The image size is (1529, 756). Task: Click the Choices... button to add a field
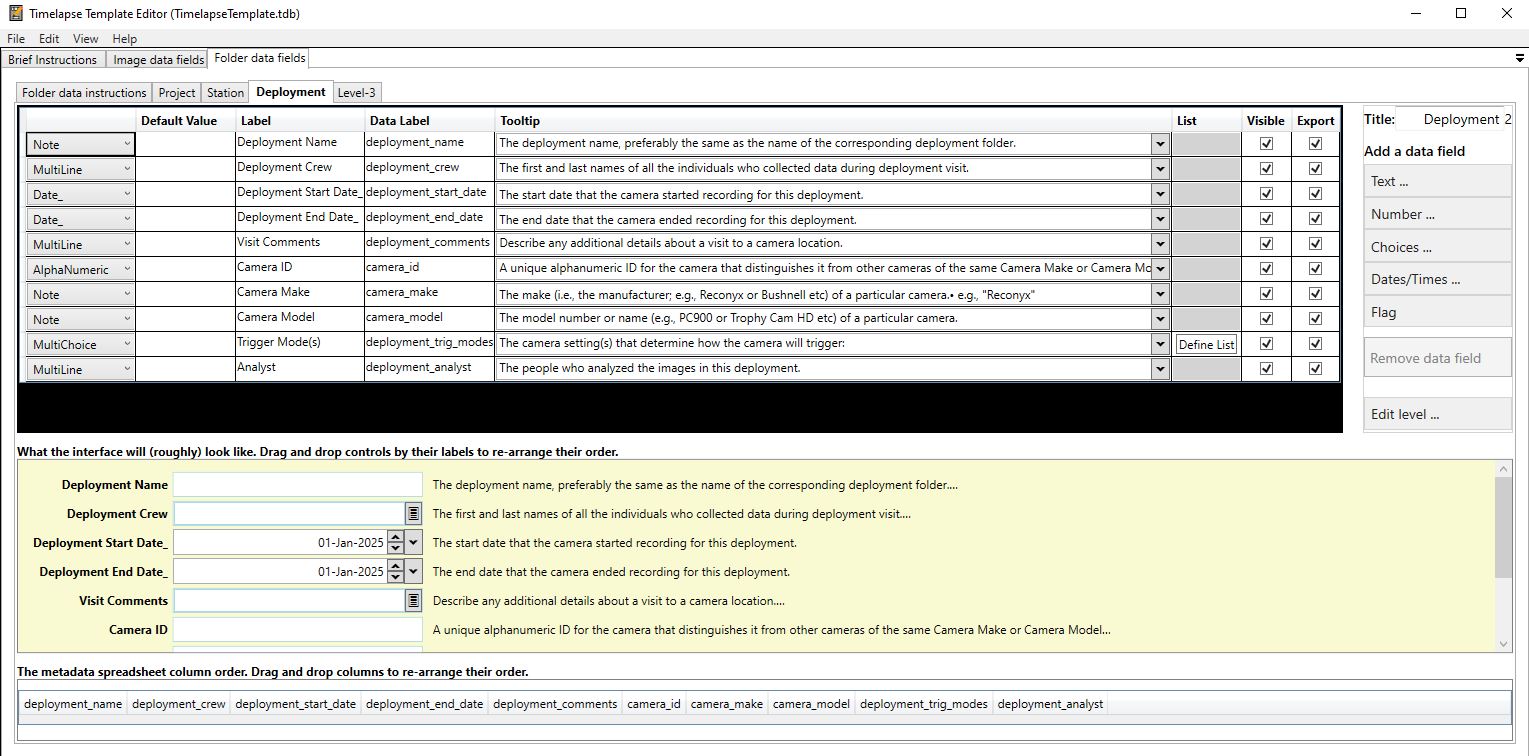coord(1437,246)
